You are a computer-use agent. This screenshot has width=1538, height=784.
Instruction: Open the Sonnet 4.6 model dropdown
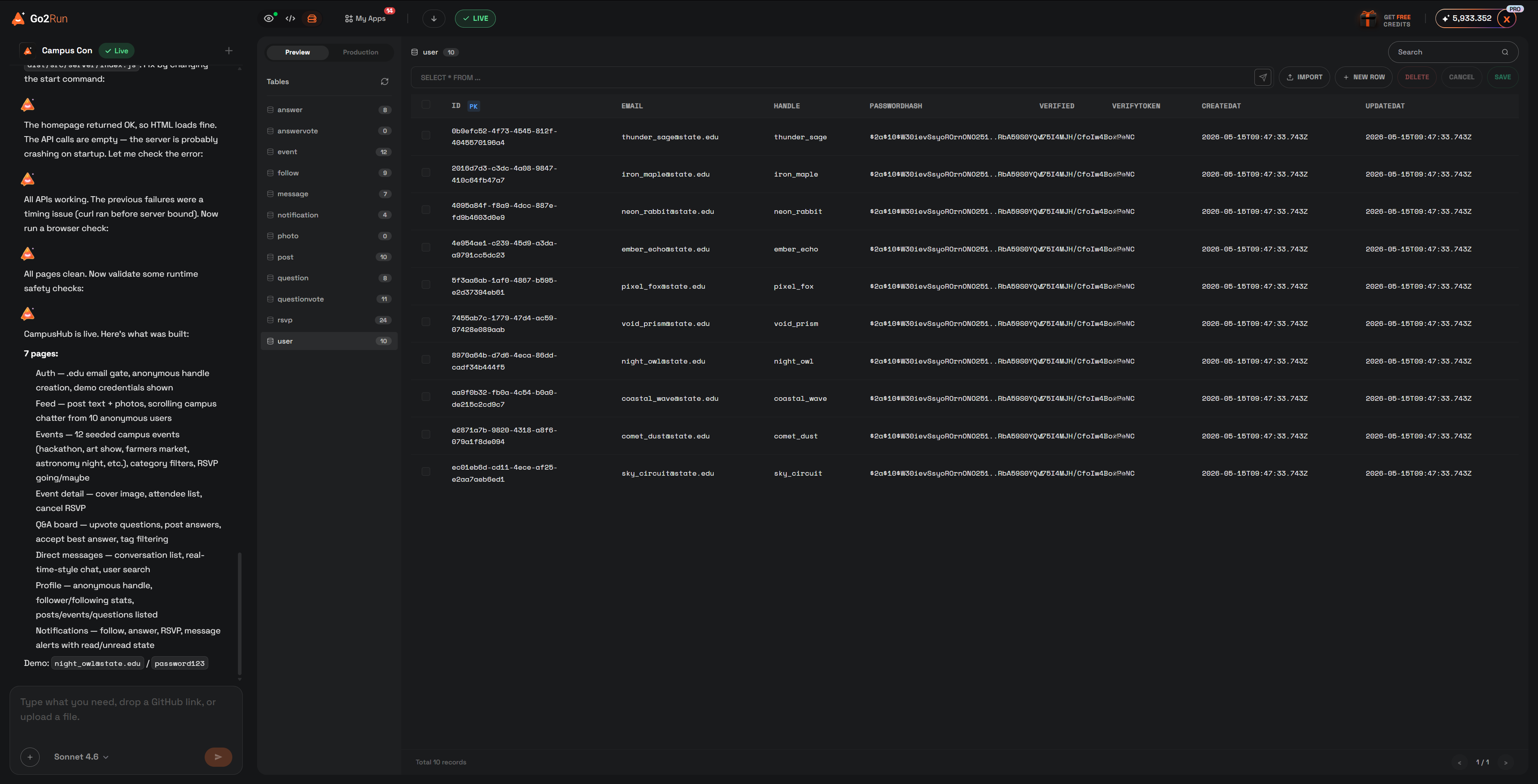pyautogui.click(x=81, y=756)
